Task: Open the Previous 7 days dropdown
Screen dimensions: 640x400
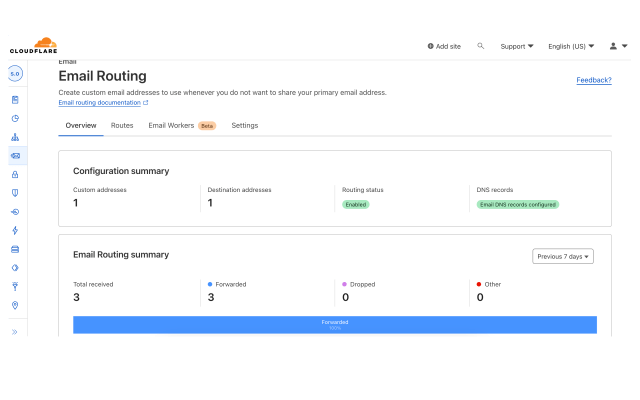Action: pyautogui.click(x=563, y=256)
